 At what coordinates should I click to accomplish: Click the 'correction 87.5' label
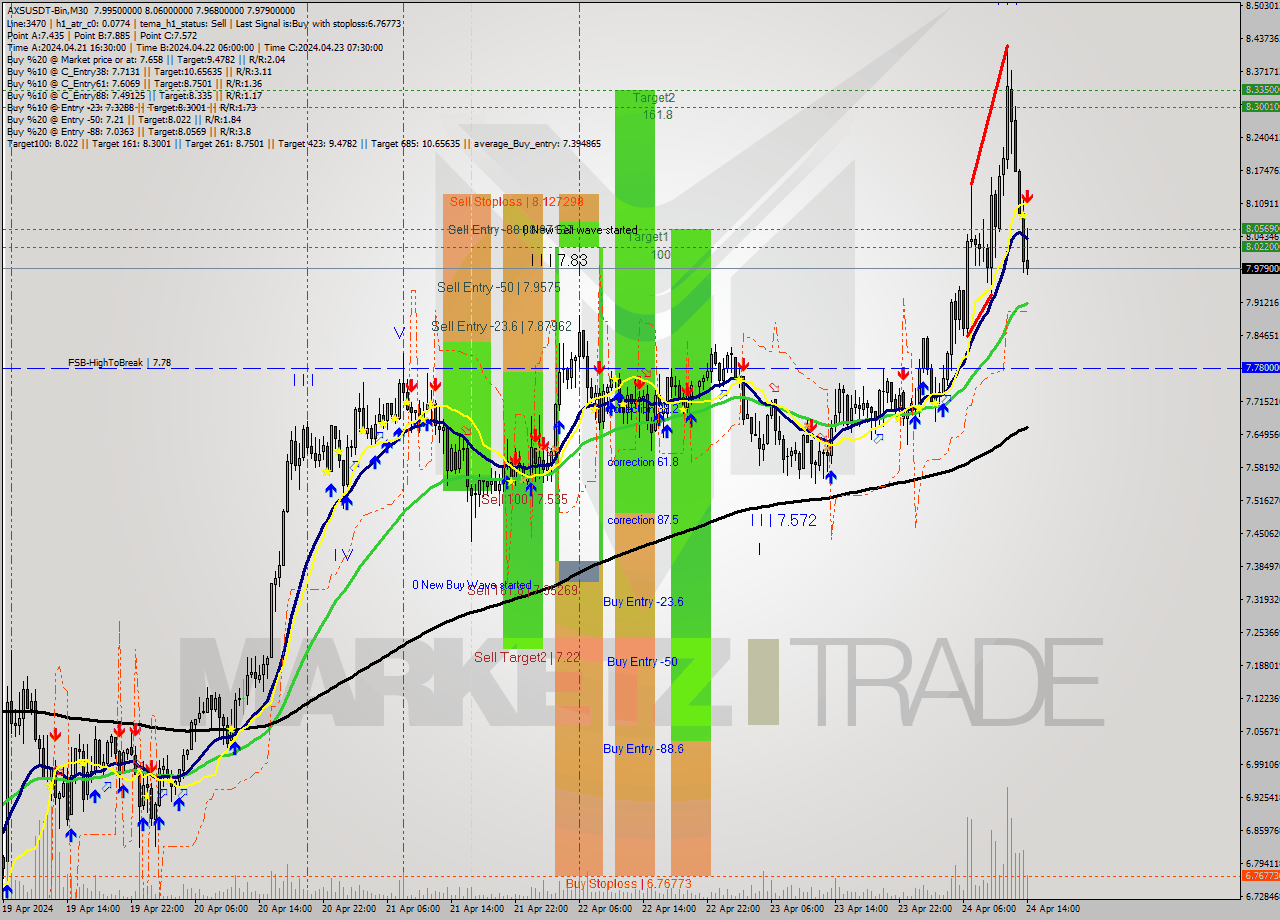(x=643, y=520)
